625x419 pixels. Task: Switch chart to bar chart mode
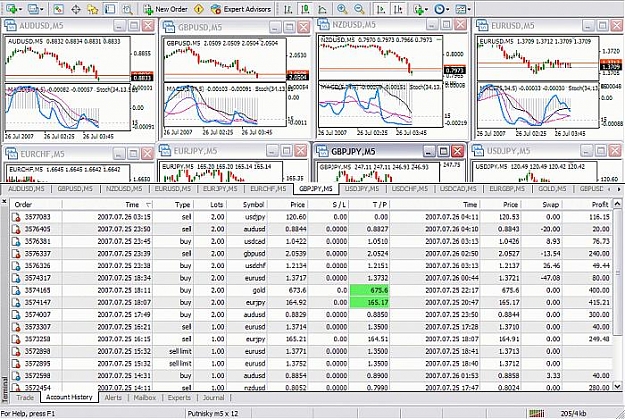tap(288, 9)
